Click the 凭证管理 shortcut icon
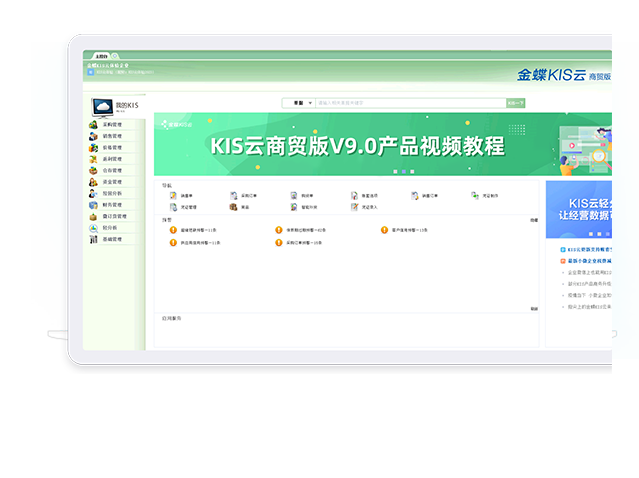The width and height of the screenshot is (639, 478). [x=173, y=207]
